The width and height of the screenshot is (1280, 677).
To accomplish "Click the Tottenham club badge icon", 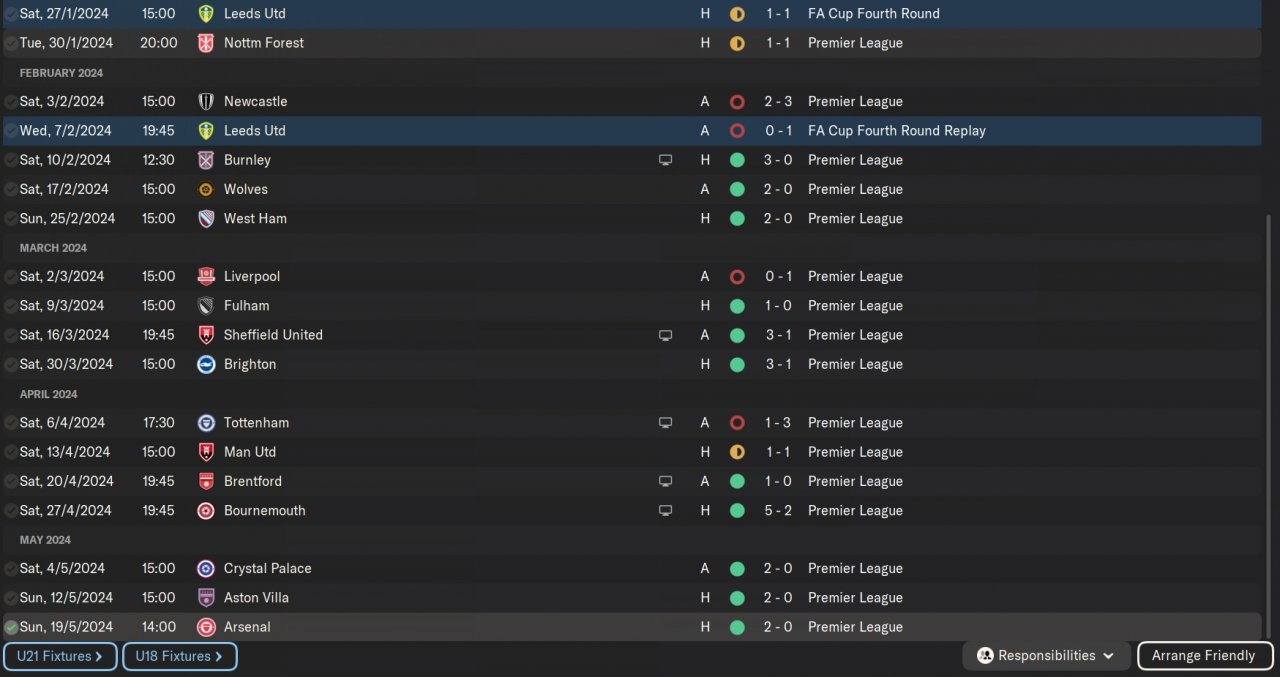I will tap(206, 422).
